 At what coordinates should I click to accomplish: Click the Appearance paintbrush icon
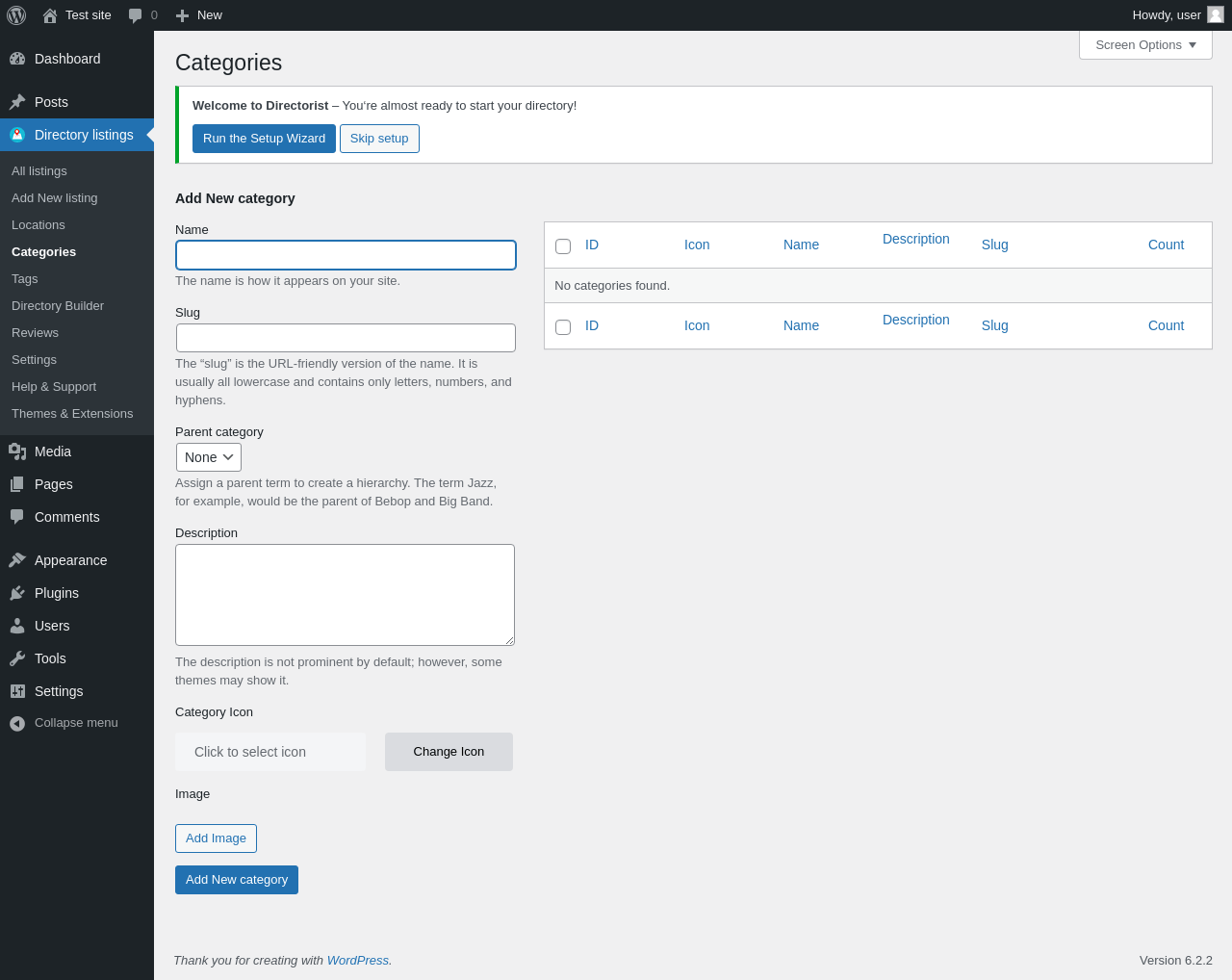(x=17, y=560)
